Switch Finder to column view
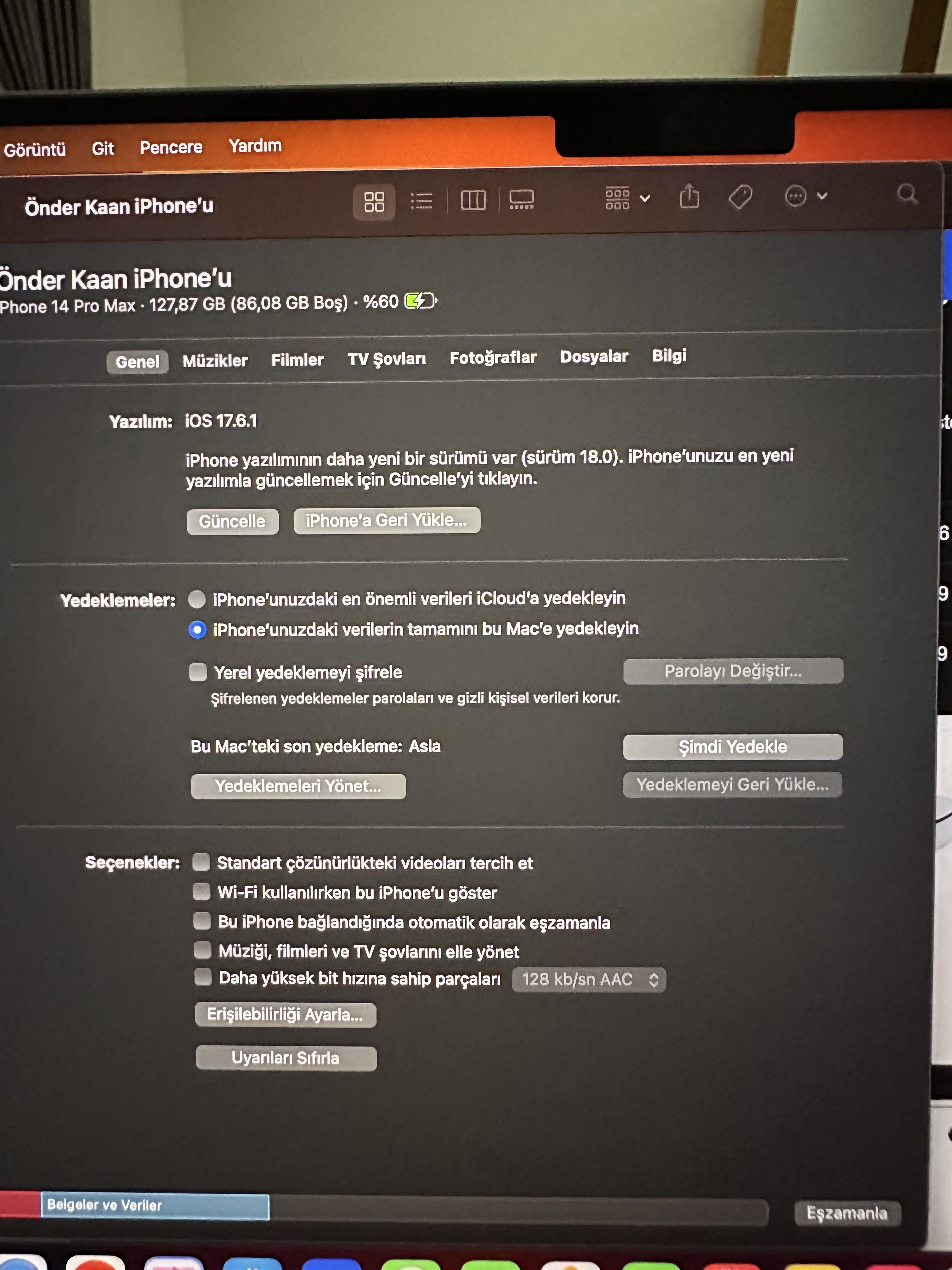 coord(473,200)
